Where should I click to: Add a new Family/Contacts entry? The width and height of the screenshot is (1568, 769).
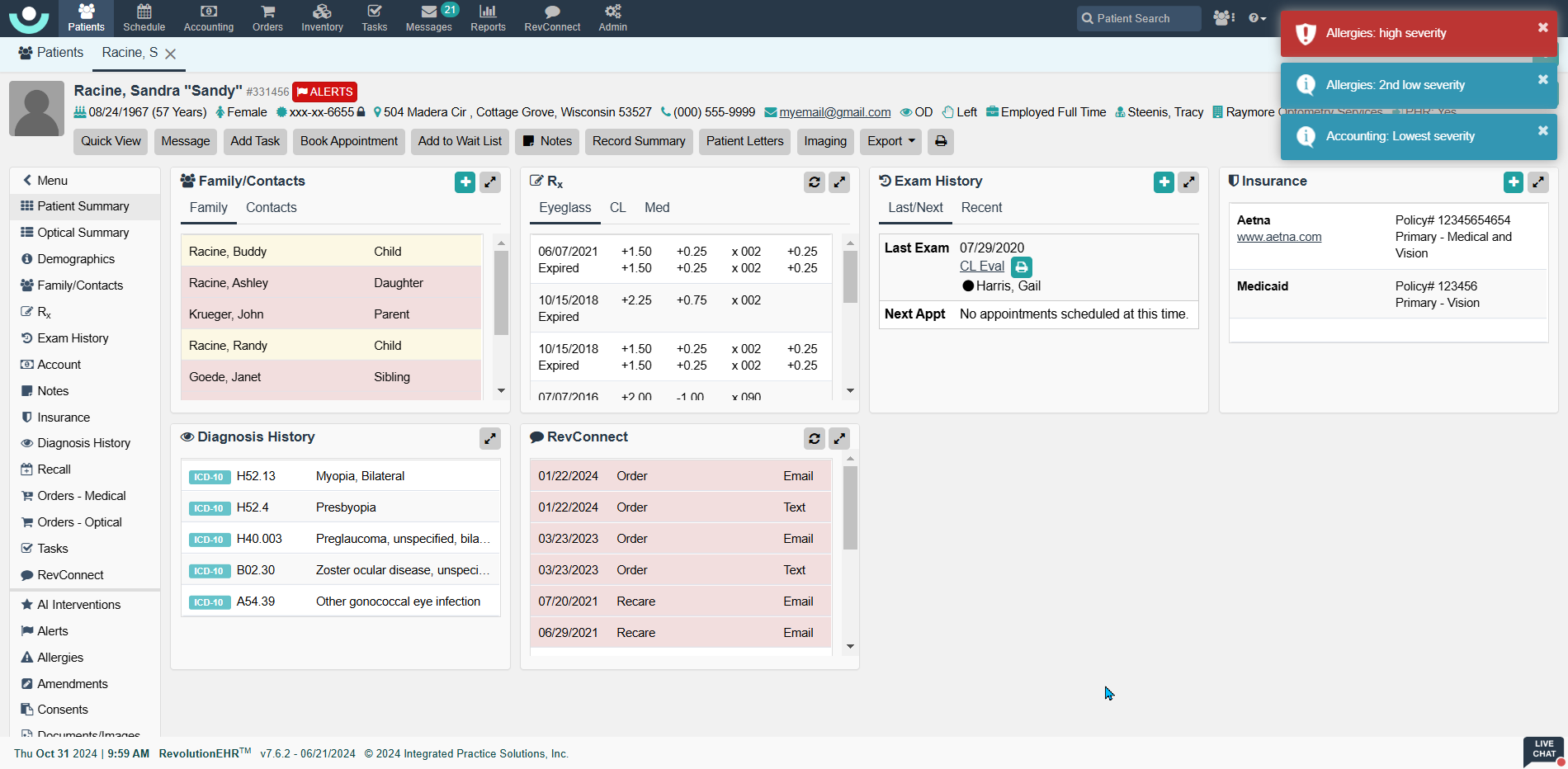click(x=465, y=182)
